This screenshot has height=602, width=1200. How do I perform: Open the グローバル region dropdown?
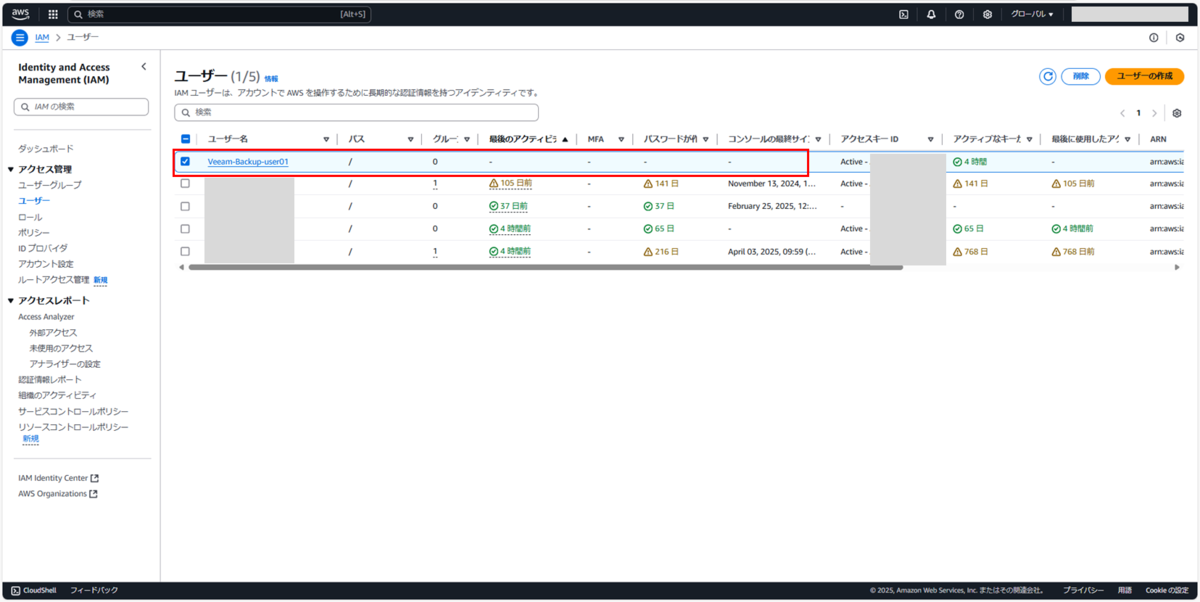[x=1032, y=14]
